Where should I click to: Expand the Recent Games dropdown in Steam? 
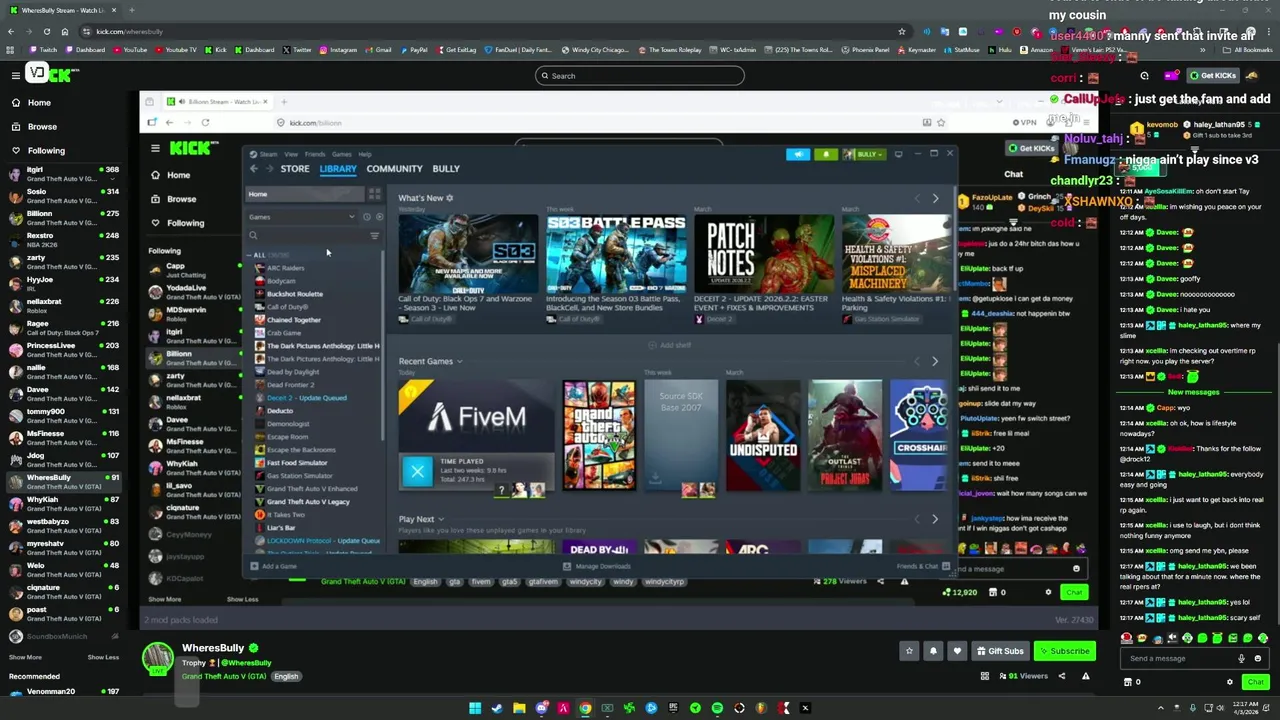pyautogui.click(x=460, y=362)
